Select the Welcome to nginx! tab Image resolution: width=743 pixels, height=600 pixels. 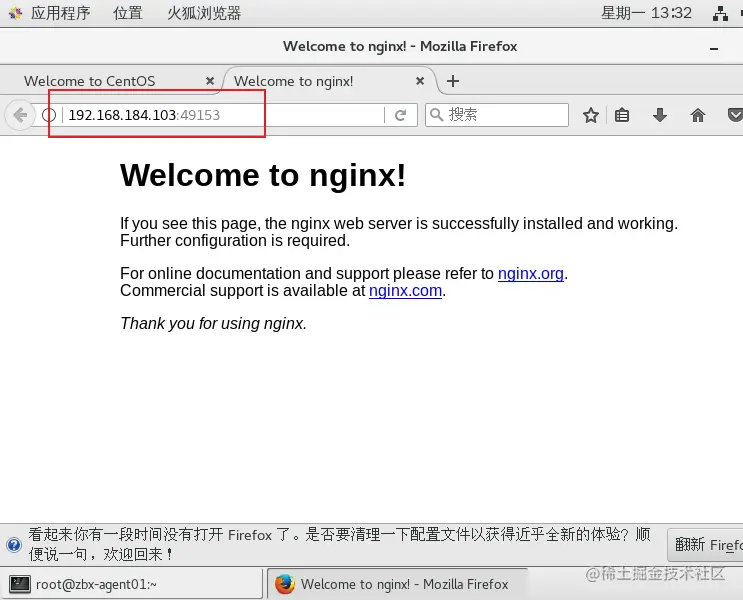pos(293,81)
